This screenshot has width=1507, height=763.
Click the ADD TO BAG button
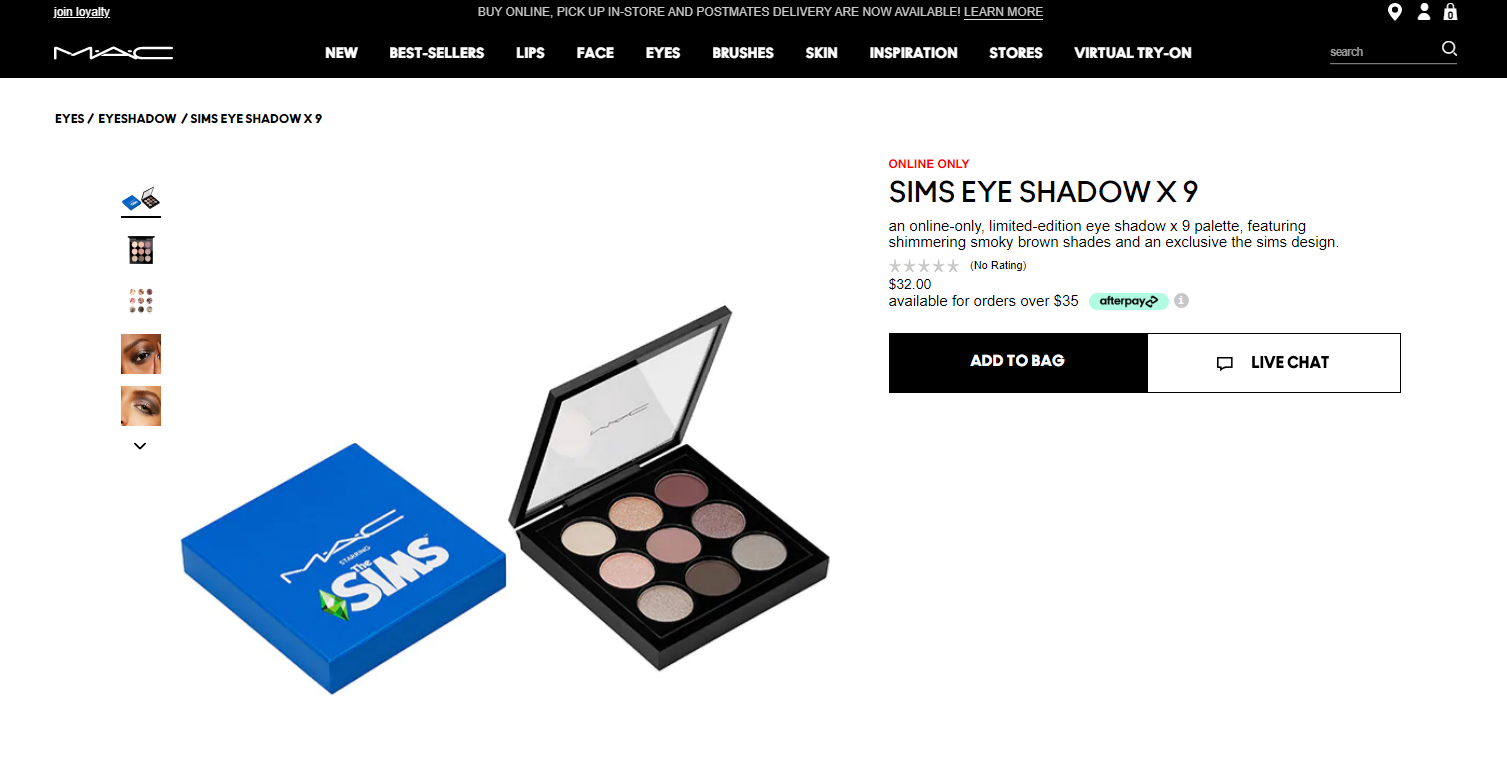point(1018,362)
